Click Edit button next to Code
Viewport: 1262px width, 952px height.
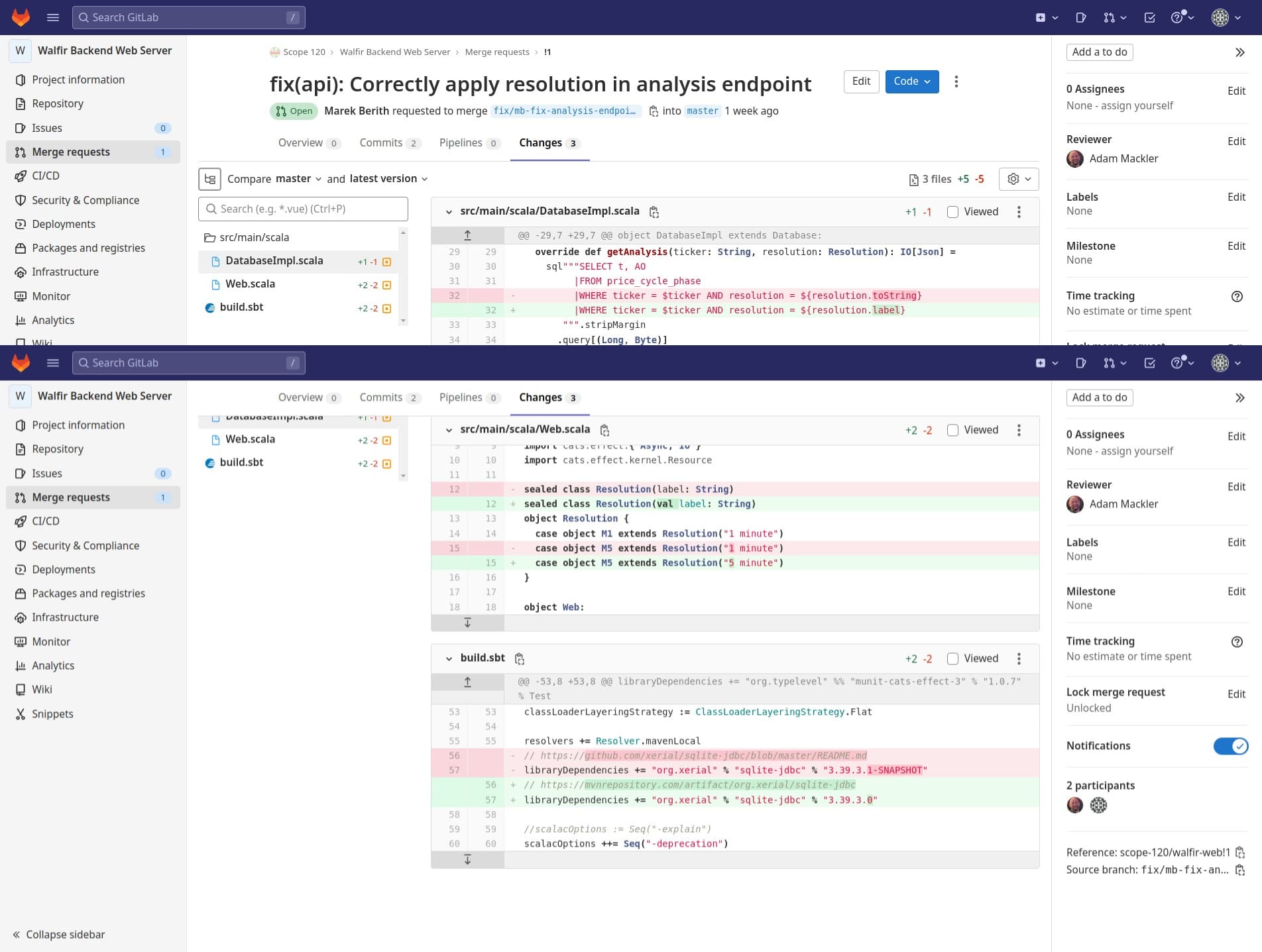861,81
